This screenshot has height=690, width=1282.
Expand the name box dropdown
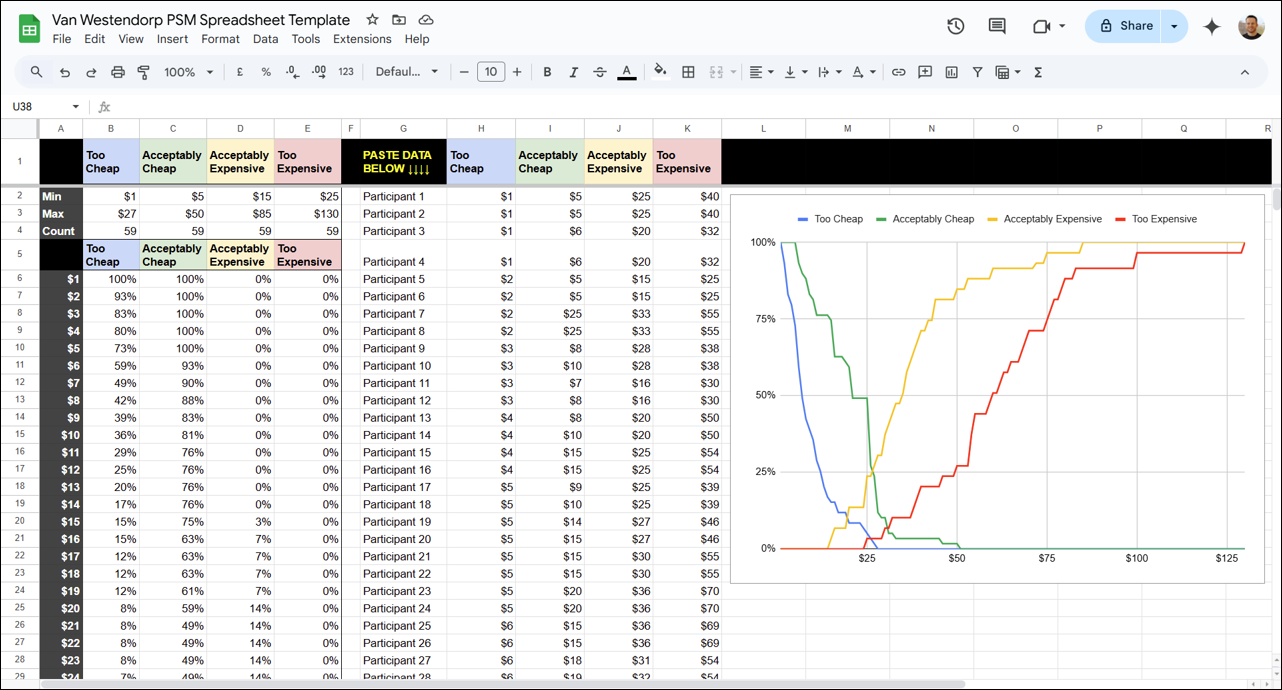point(77,105)
